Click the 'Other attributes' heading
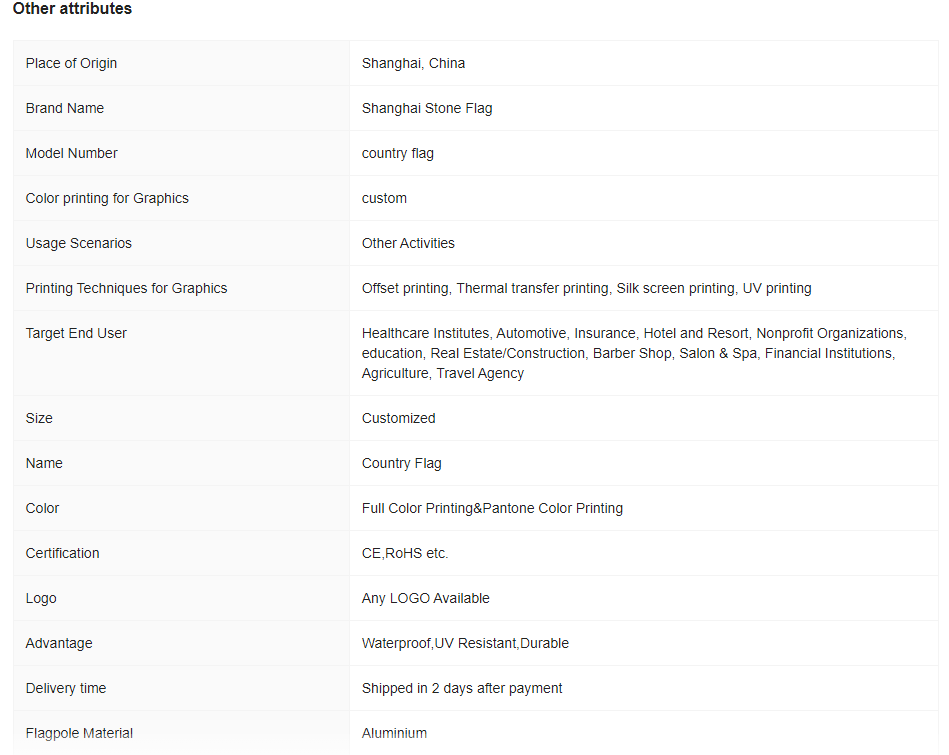 [x=72, y=9]
